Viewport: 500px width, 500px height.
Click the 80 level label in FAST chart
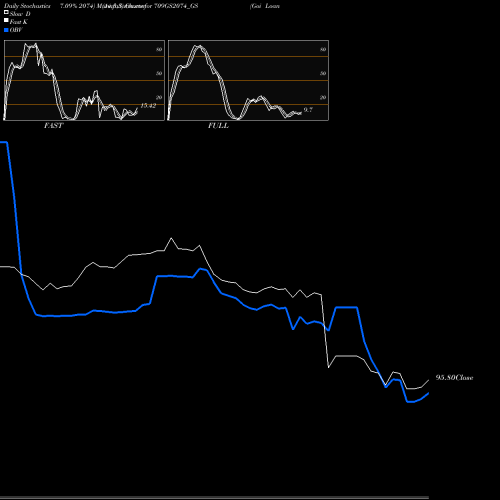point(159,49)
